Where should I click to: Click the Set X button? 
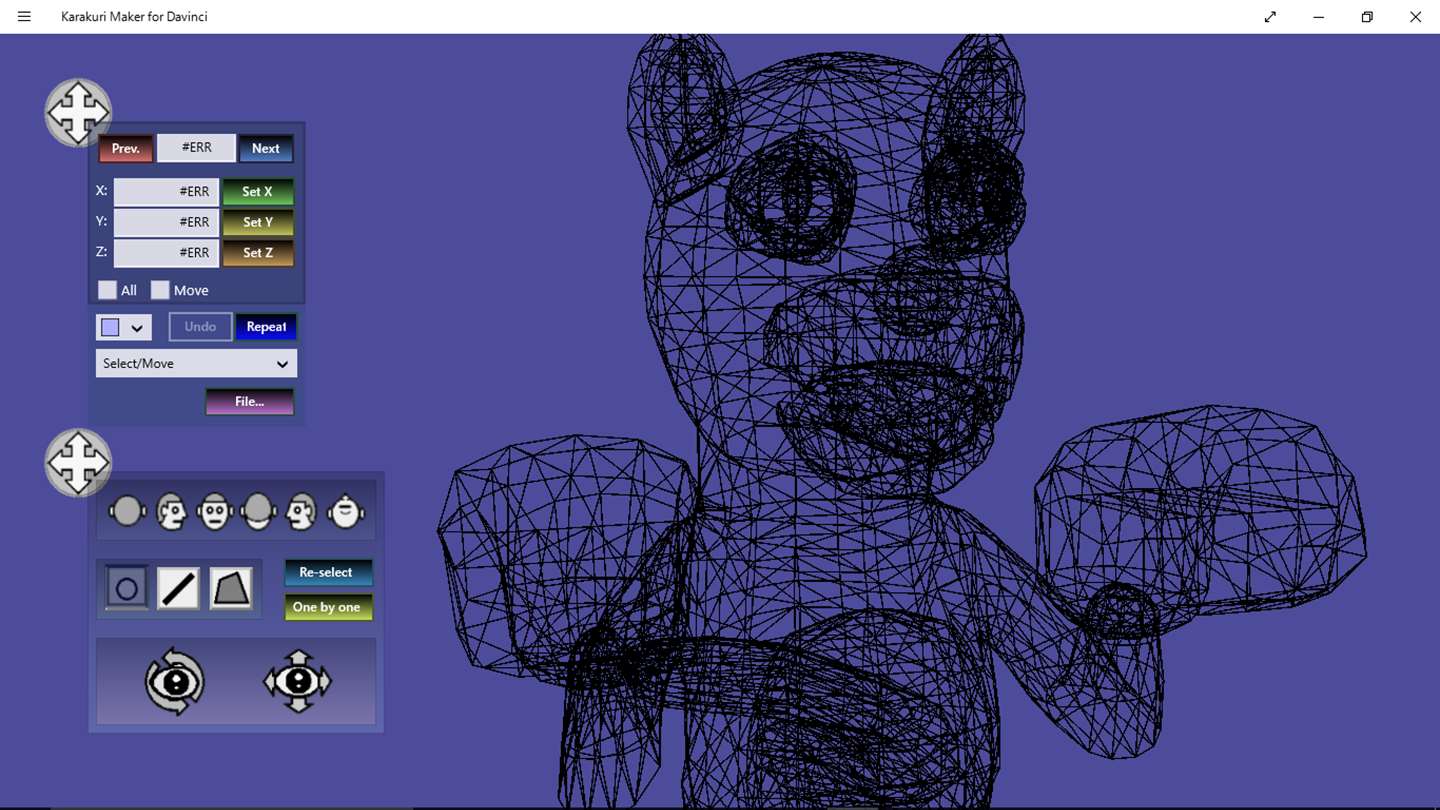click(258, 192)
